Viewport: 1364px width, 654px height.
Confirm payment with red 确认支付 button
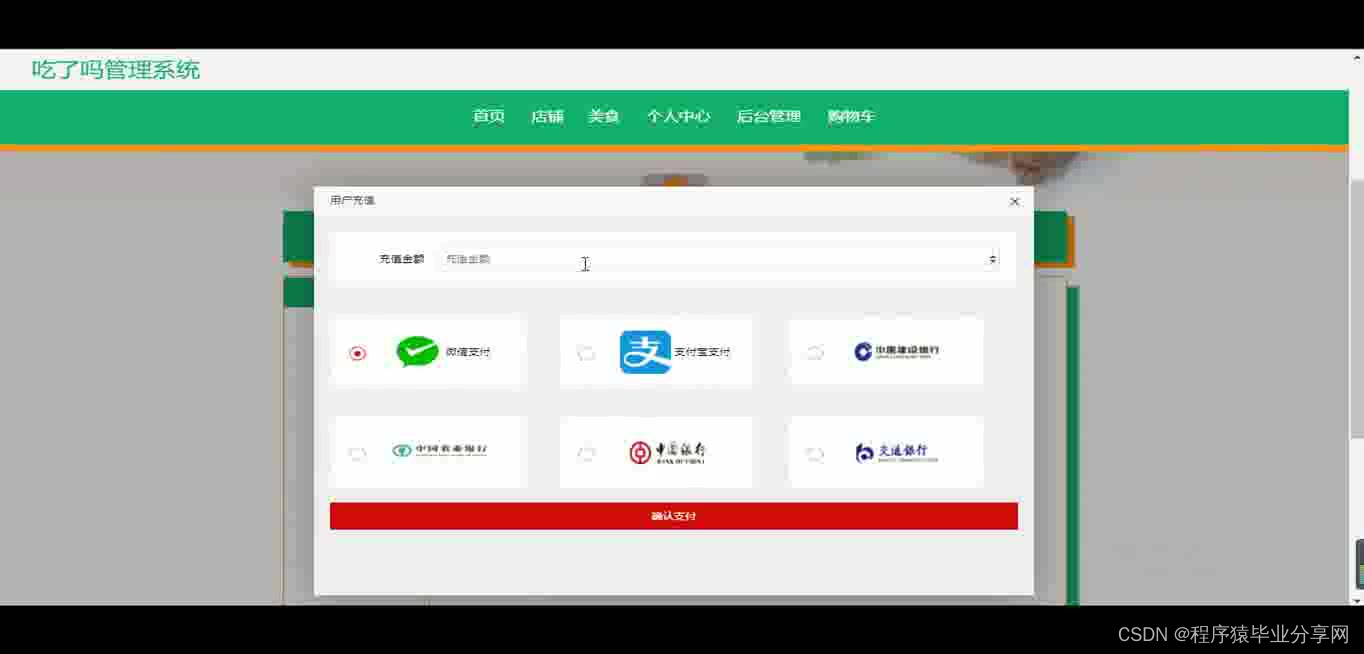coord(674,516)
